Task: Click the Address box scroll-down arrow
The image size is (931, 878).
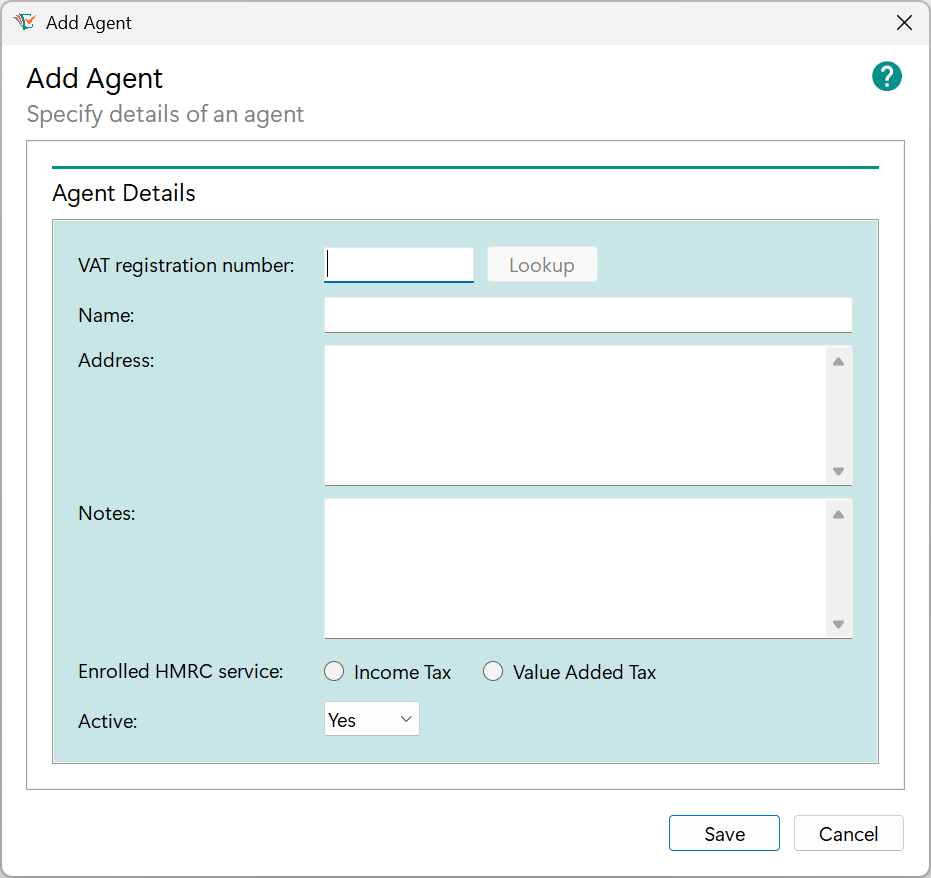Action: [839, 471]
